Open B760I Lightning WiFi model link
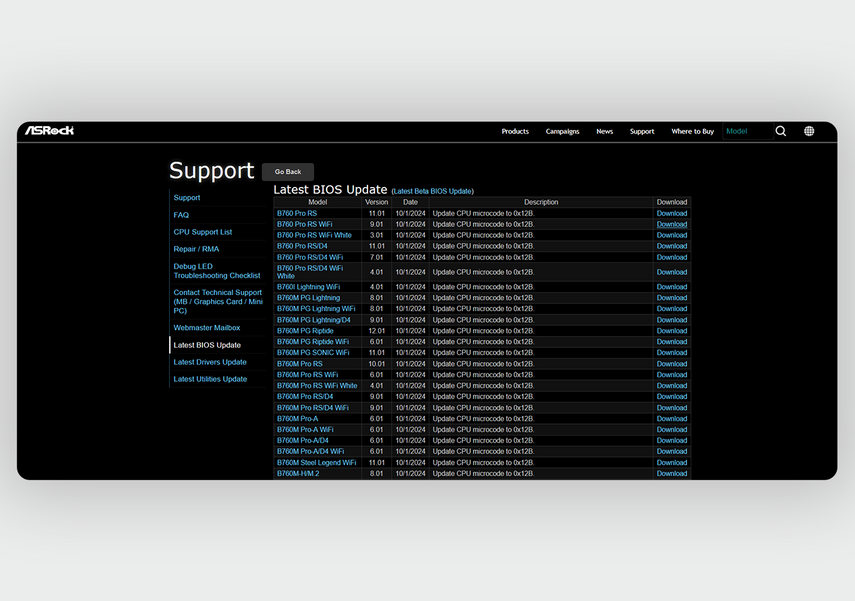Image resolution: width=855 pixels, height=601 pixels. [x=308, y=287]
